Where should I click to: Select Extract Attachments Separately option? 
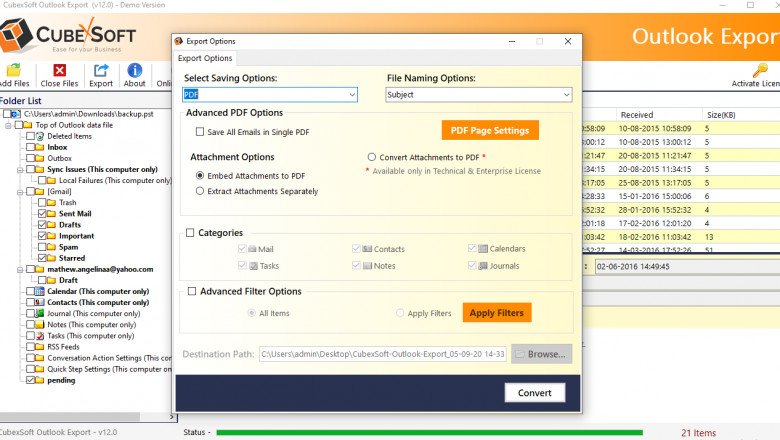[x=200, y=191]
